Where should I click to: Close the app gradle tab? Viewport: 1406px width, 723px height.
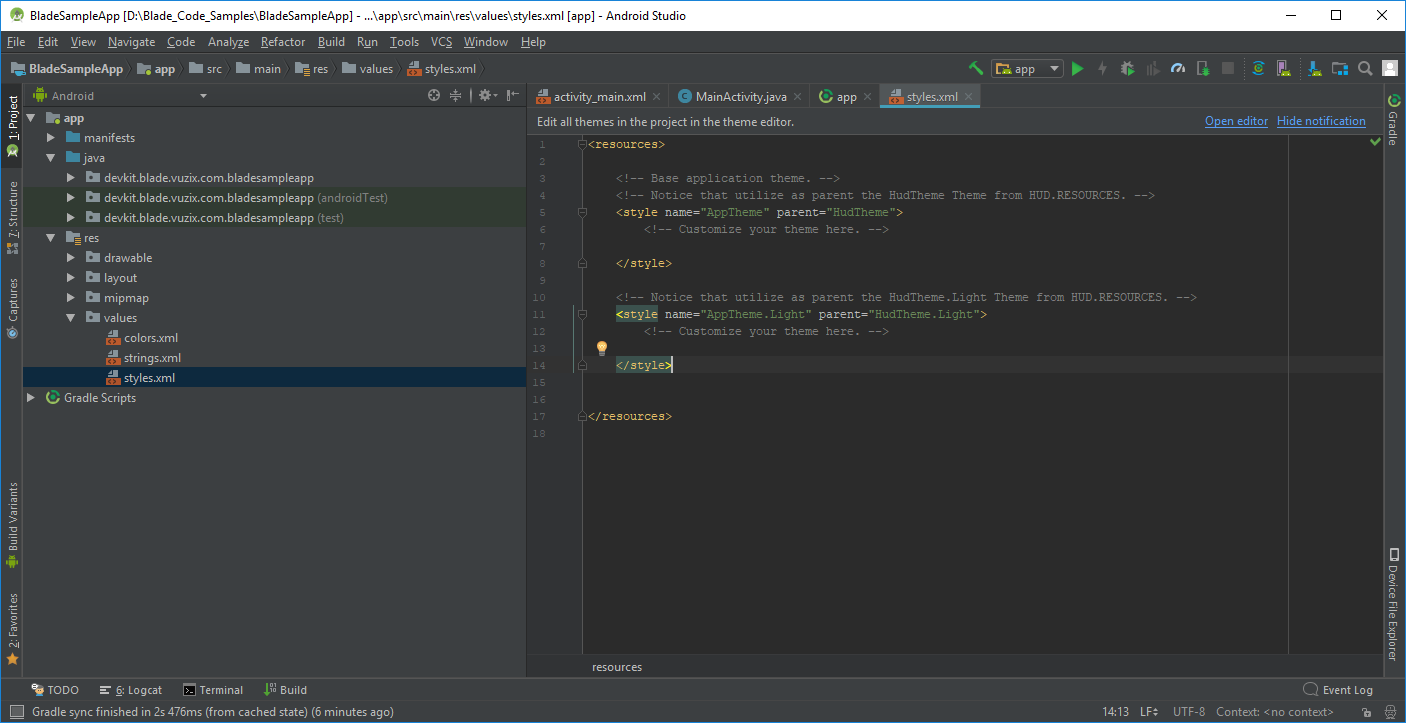[867, 97]
